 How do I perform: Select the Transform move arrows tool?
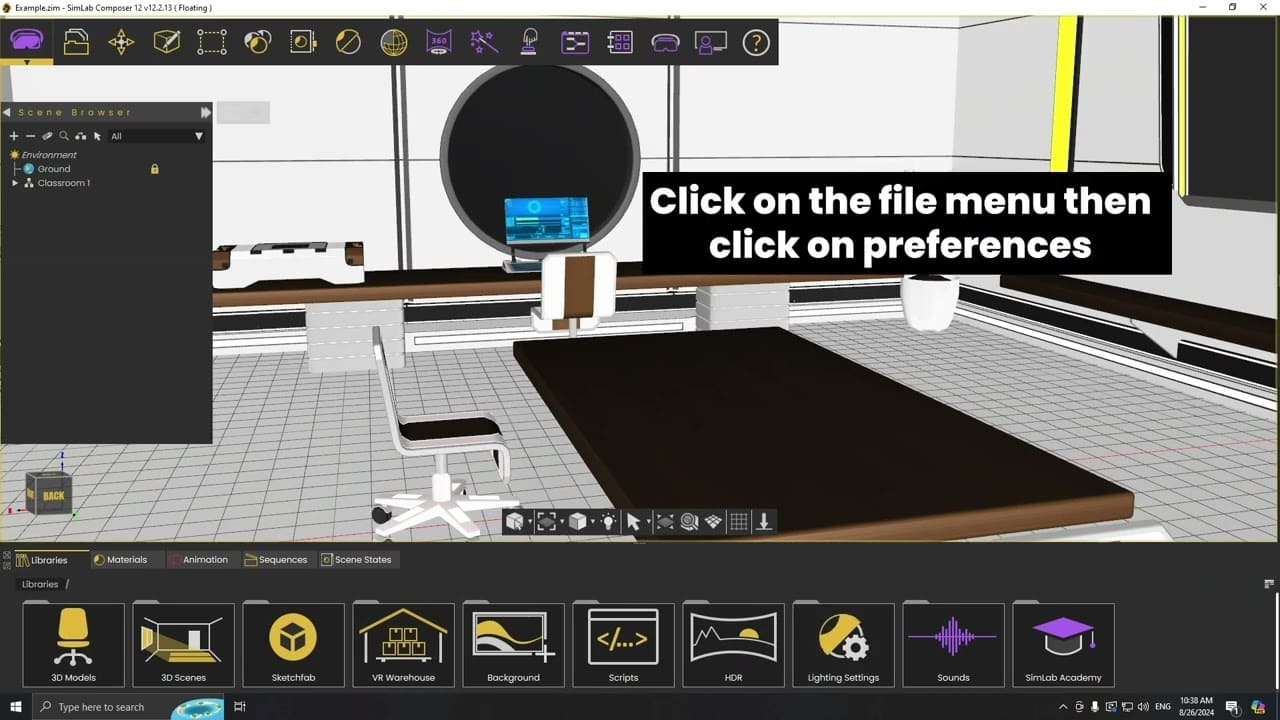point(121,42)
